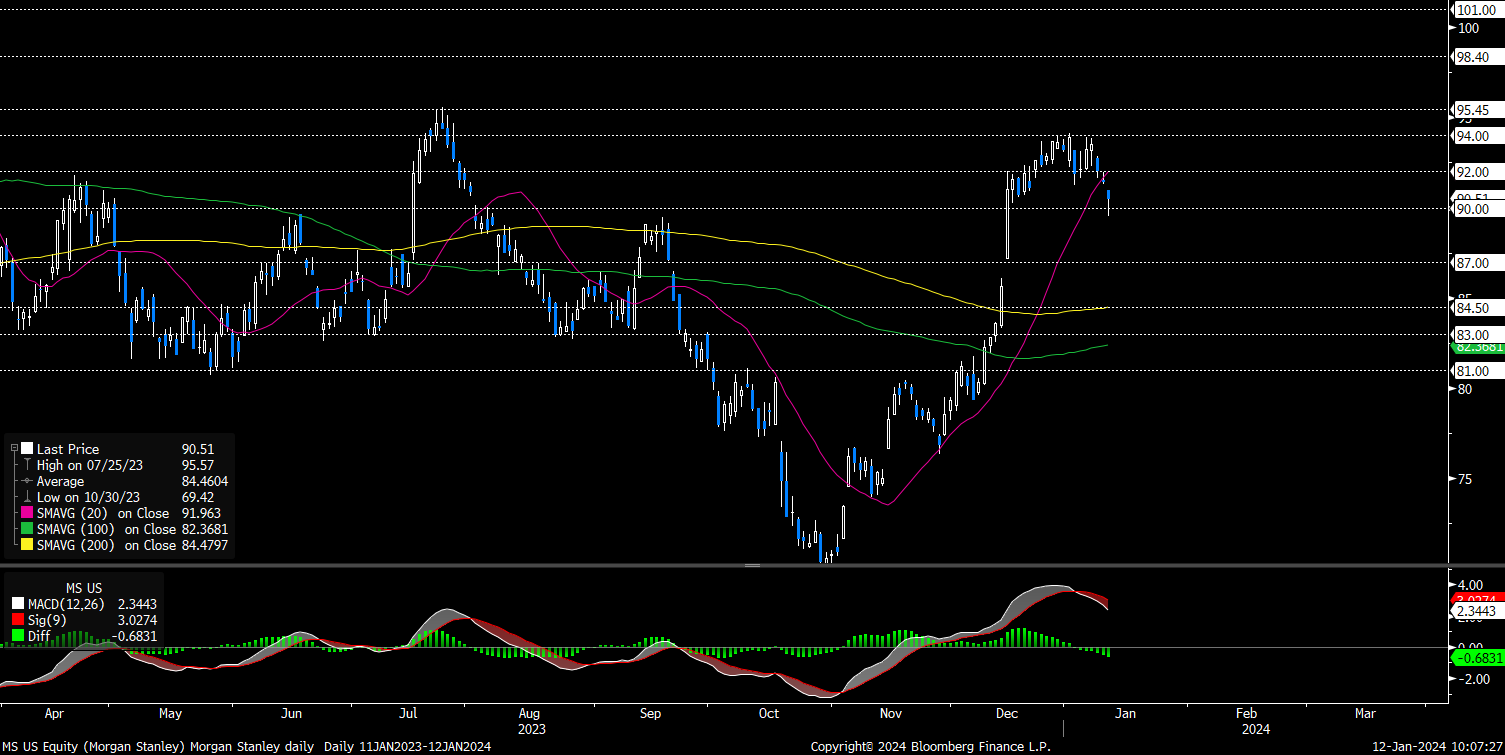Click the 'Sig(9)' legend label
Viewport: 1505px width, 755px height.
[x=47, y=620]
